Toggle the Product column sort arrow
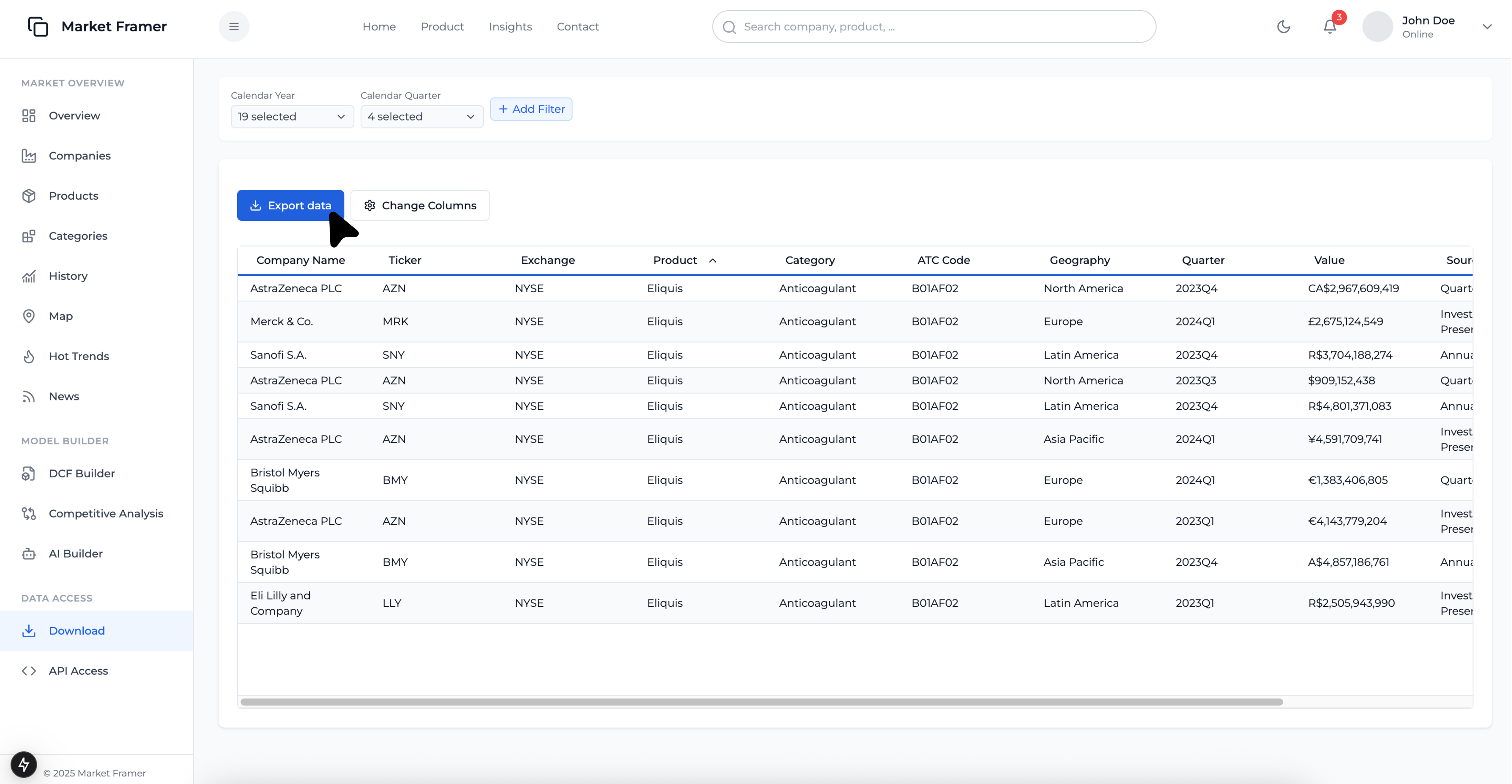1512x784 pixels. pos(712,260)
